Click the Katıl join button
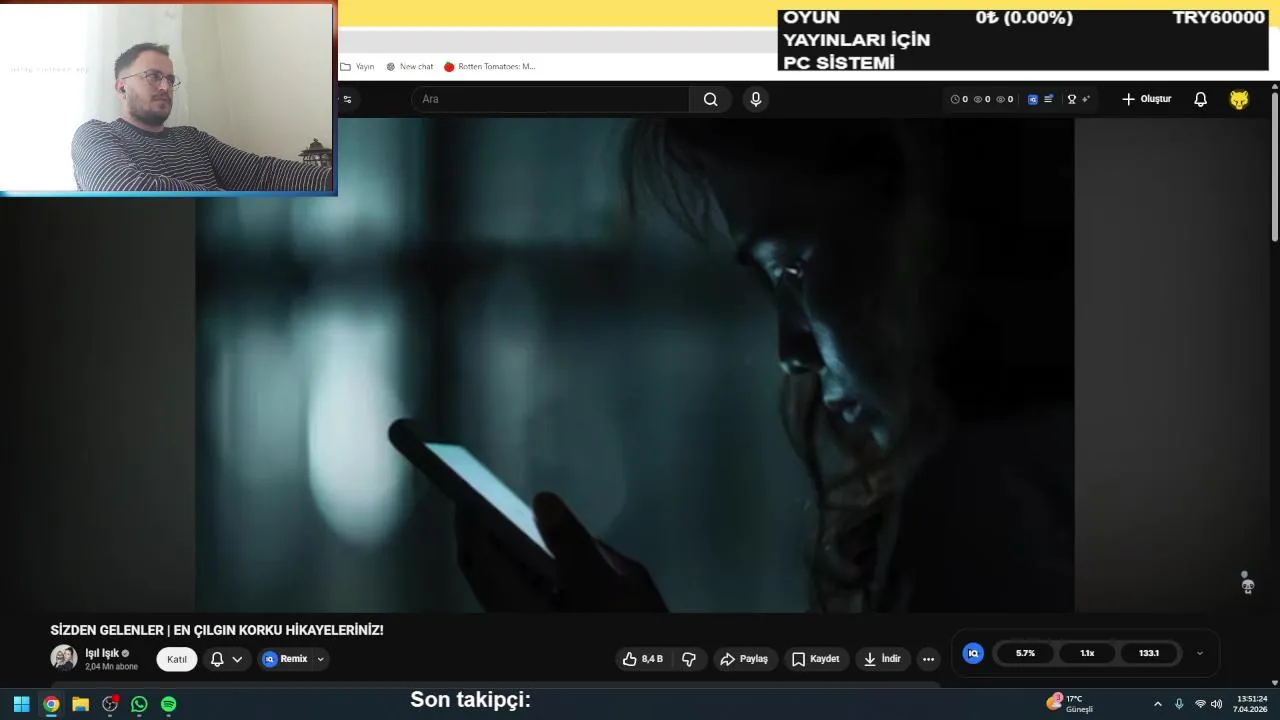The width and height of the screenshot is (1280, 720). [x=177, y=659]
